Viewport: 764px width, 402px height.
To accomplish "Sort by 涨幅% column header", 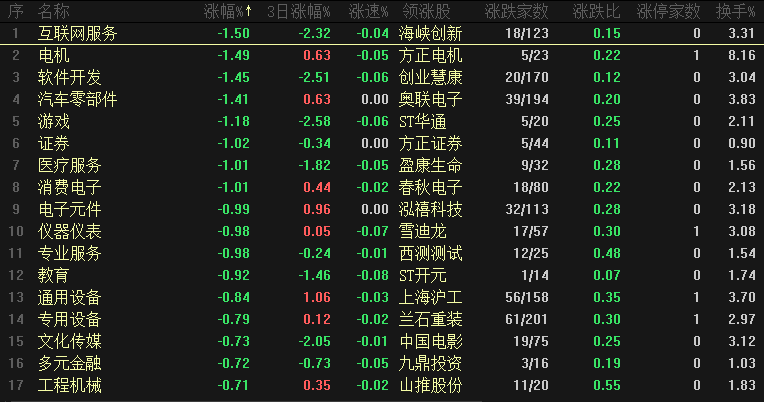I will pyautogui.click(x=227, y=11).
